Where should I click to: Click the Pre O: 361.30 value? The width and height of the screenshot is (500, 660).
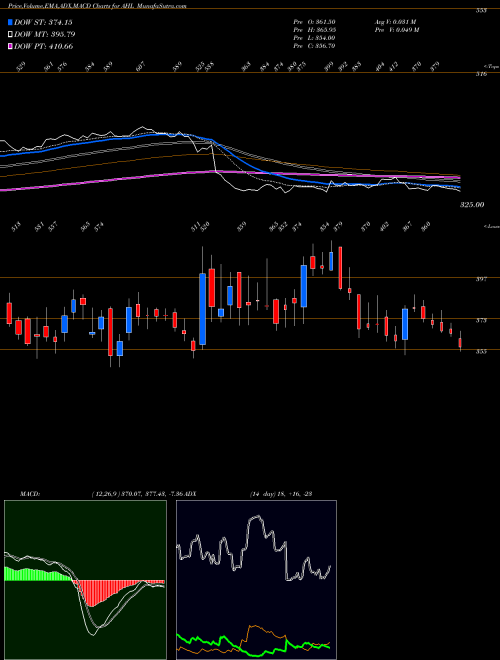coord(314,22)
